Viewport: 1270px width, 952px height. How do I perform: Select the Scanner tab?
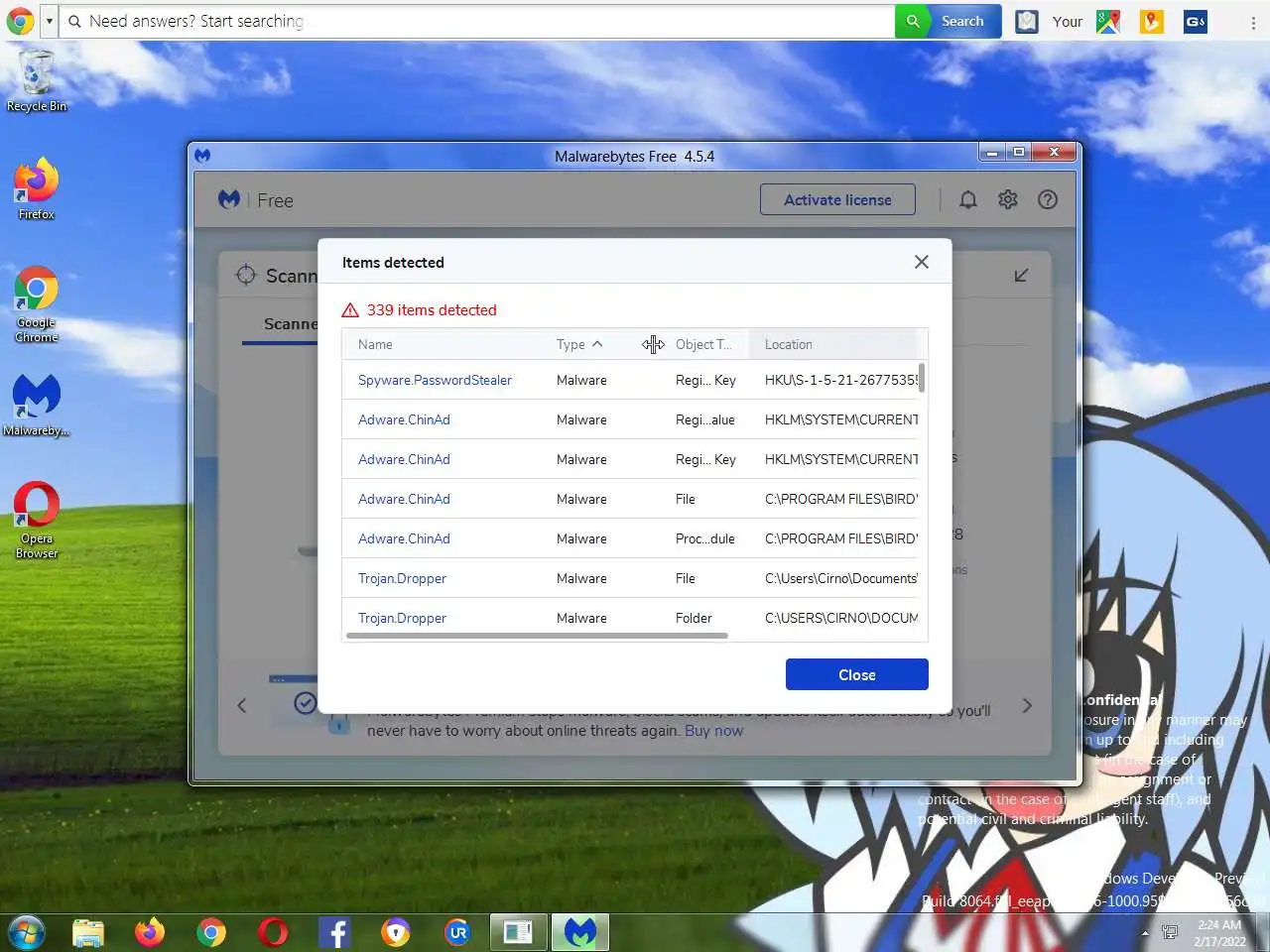[x=291, y=324]
